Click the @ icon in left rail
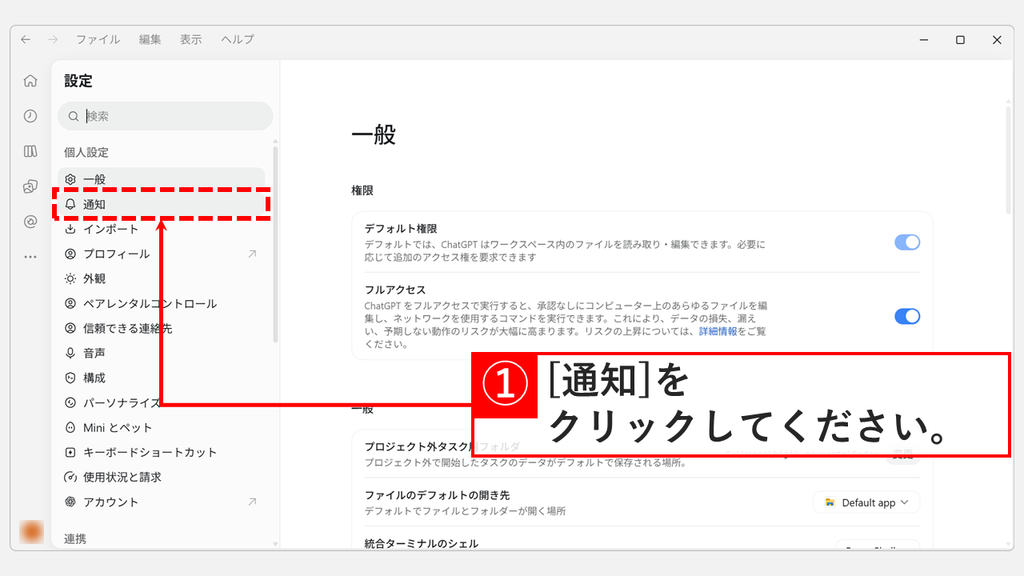 click(30, 222)
